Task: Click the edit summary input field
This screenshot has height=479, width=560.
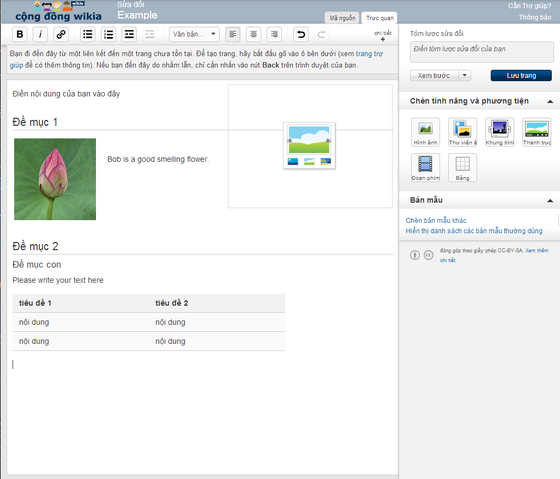Action: point(482,52)
